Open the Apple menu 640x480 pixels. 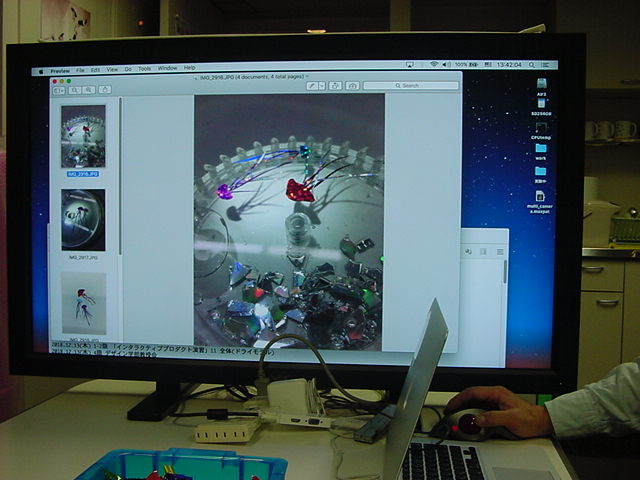point(41,71)
